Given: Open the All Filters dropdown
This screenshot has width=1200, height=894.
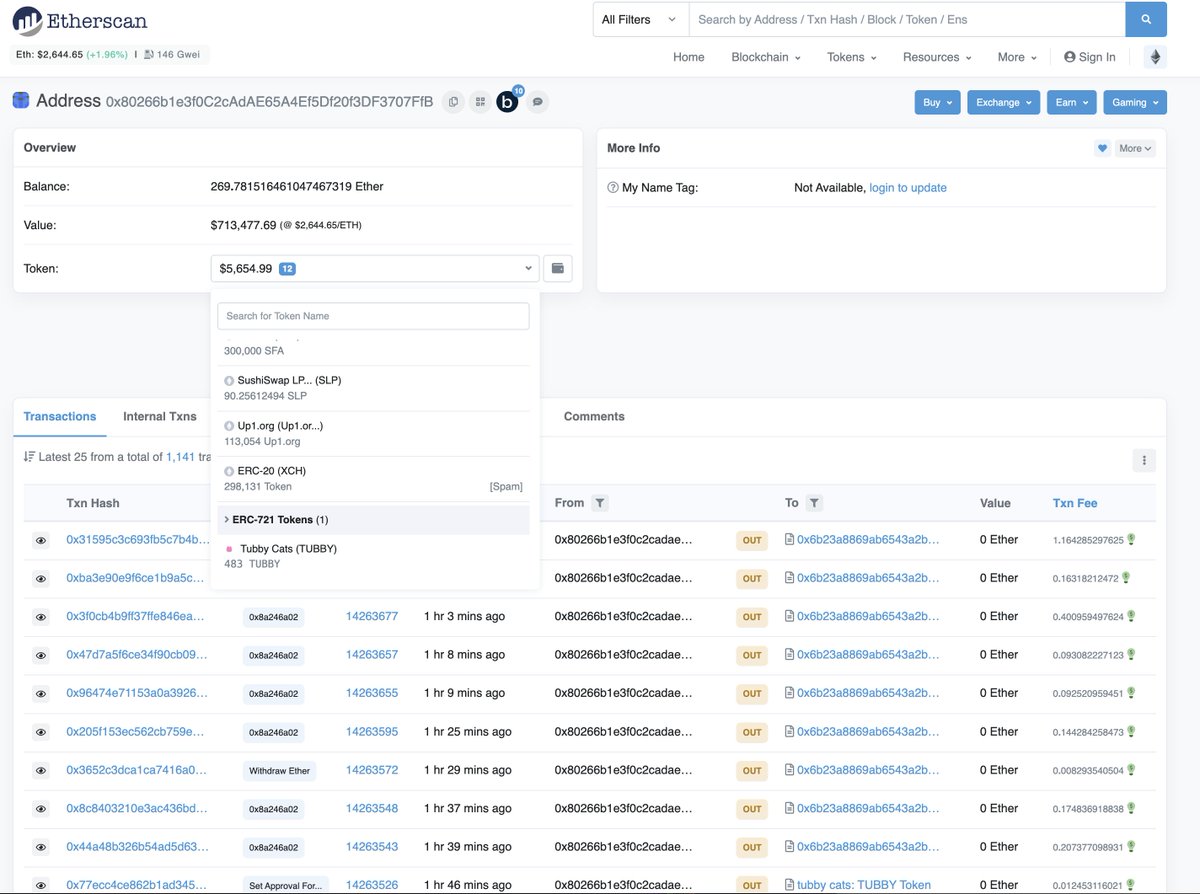Looking at the screenshot, I should click(640, 19).
